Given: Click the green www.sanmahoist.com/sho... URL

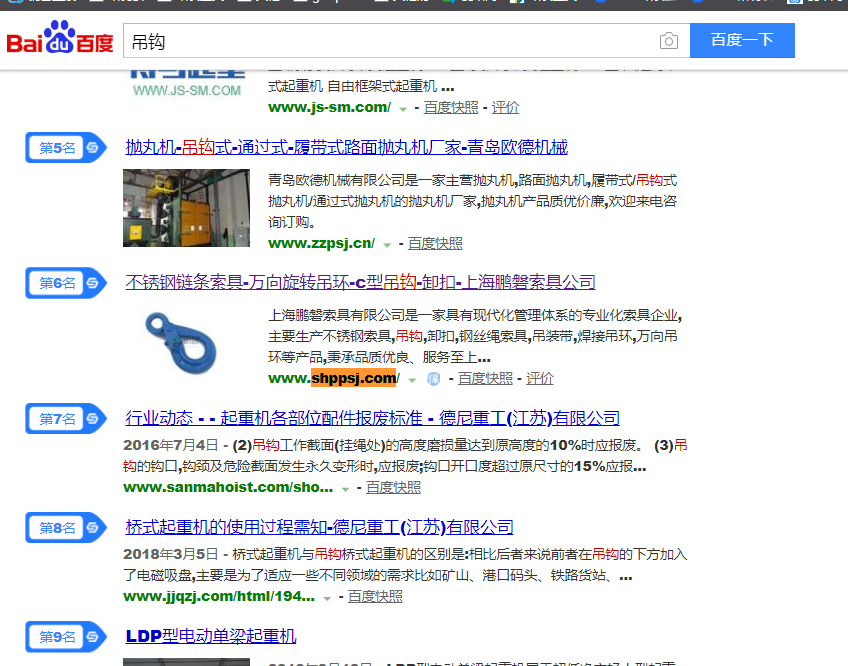Looking at the screenshot, I should (228, 487).
